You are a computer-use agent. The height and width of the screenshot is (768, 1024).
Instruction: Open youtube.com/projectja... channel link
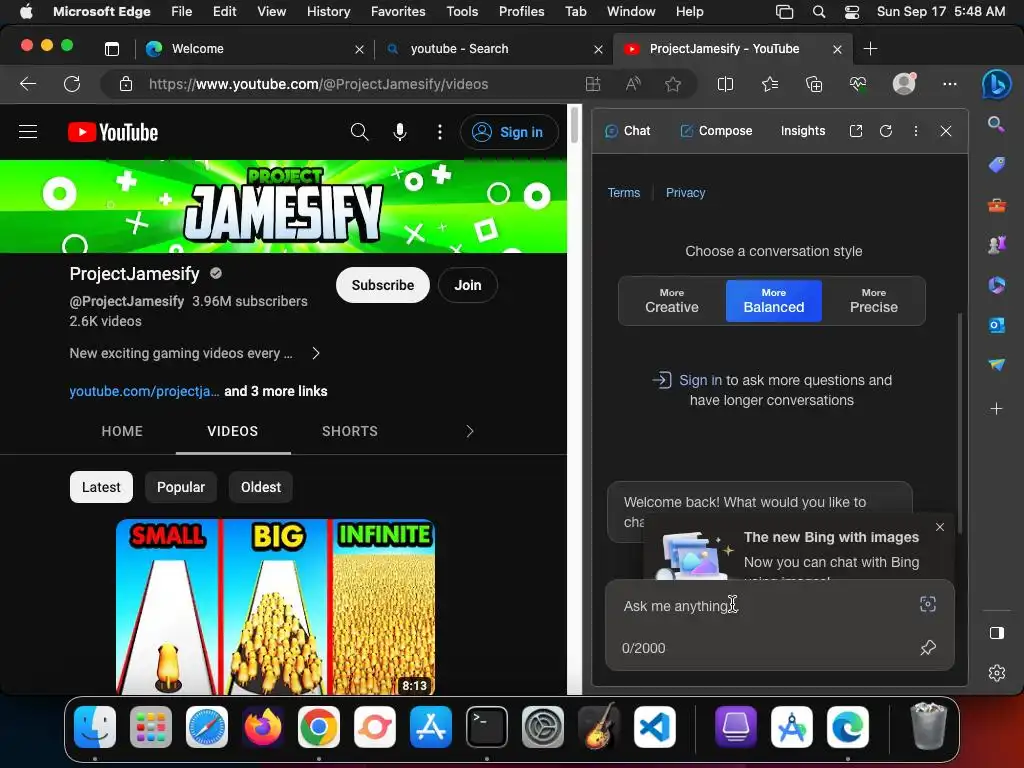pyautogui.click(x=144, y=391)
